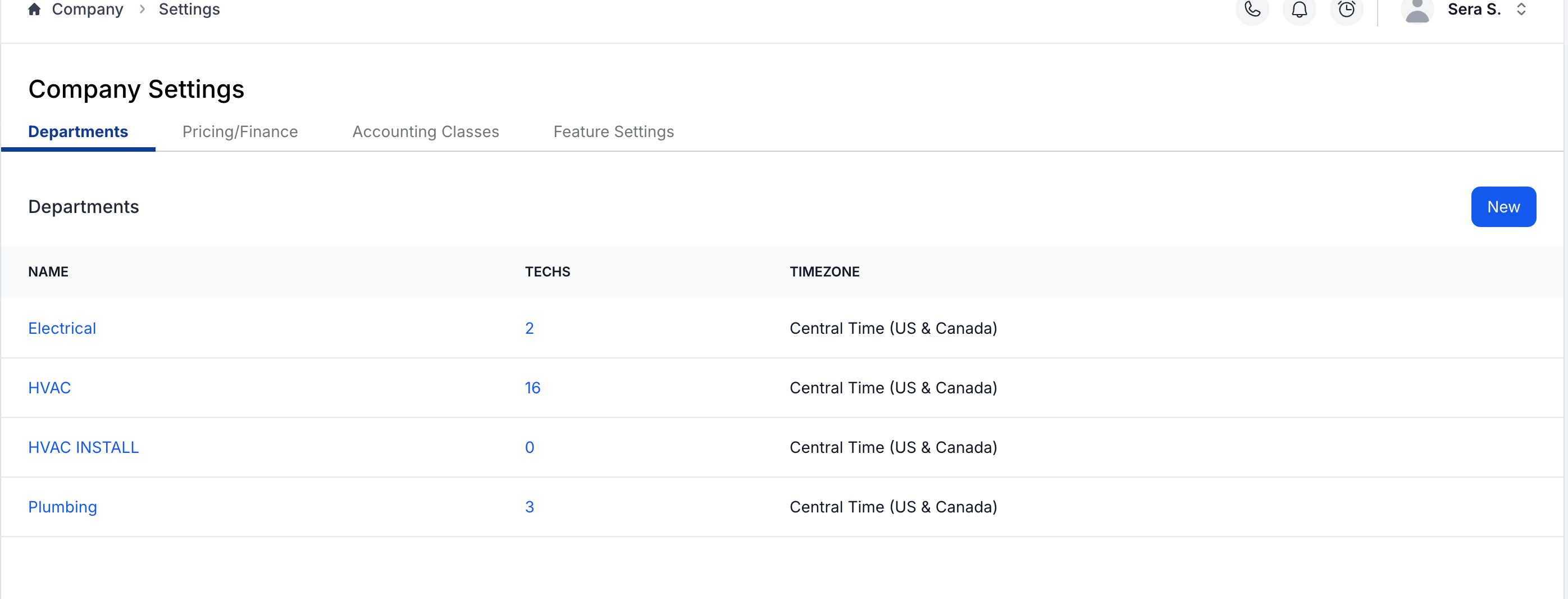This screenshot has height=599, width=1568.
Task: Create a department with New button
Action: pyautogui.click(x=1503, y=207)
